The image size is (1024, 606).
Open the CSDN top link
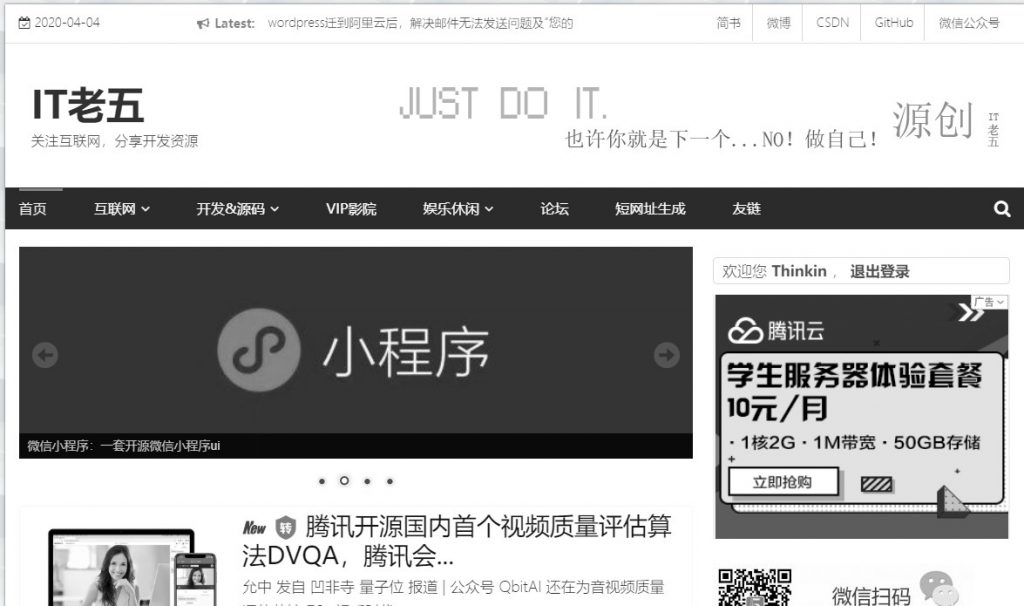(x=833, y=23)
